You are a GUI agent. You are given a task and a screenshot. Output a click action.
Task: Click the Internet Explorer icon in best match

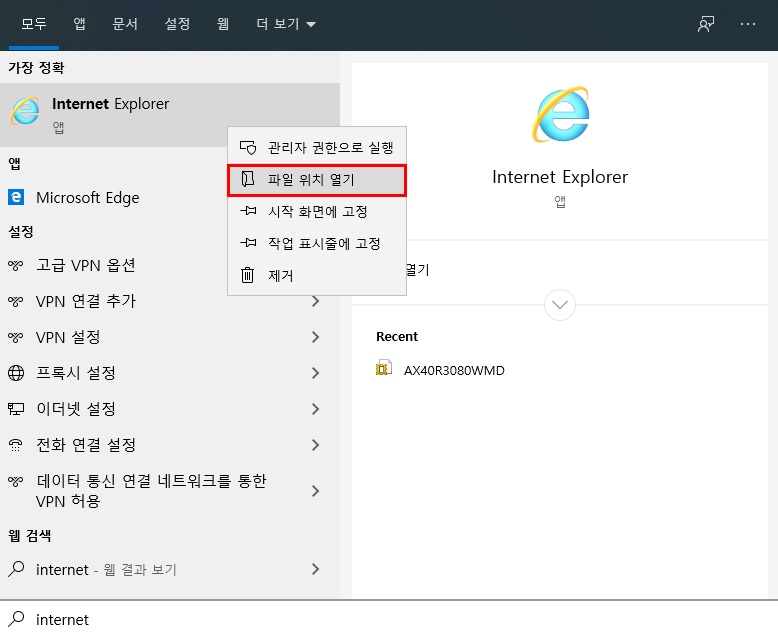pos(24,111)
